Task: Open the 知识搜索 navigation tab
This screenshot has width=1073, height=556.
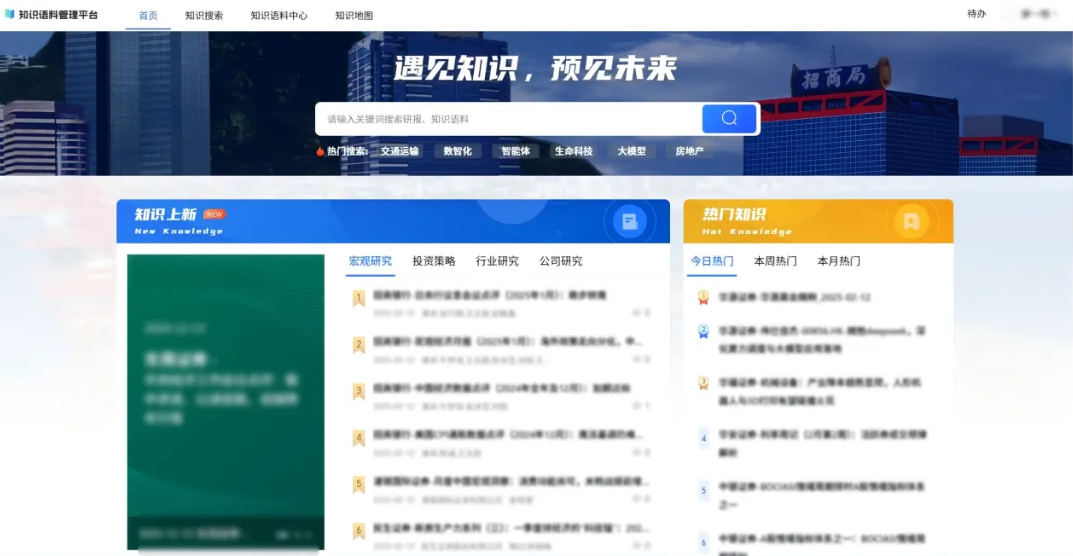Action: [204, 15]
